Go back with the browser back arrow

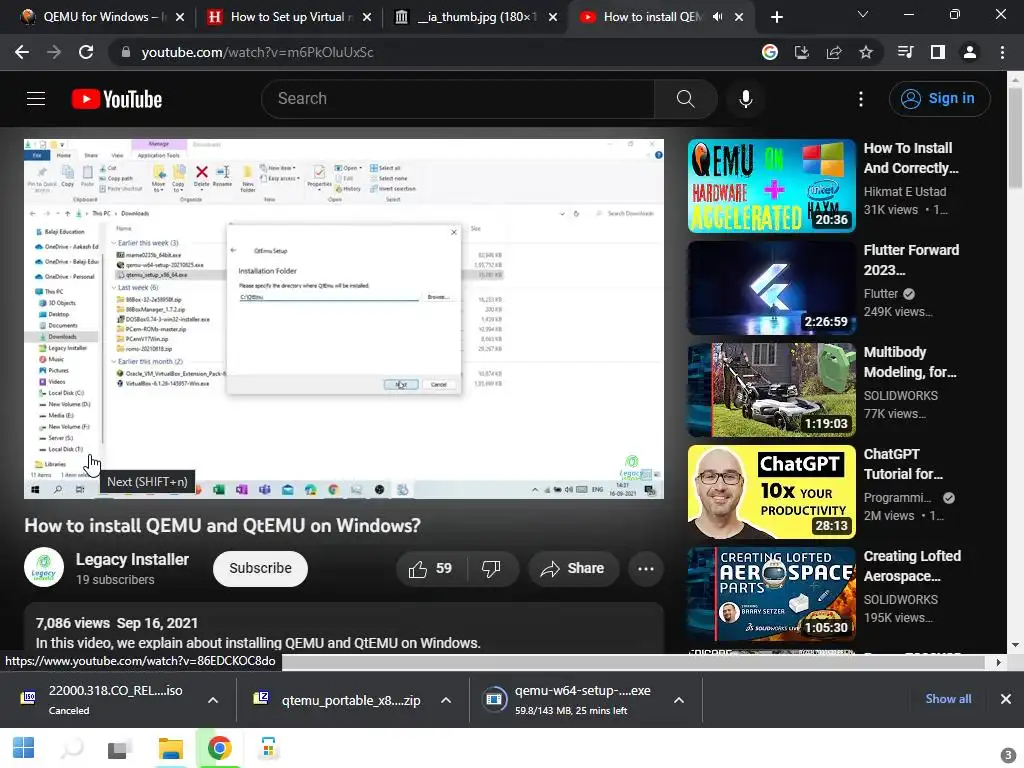point(22,52)
